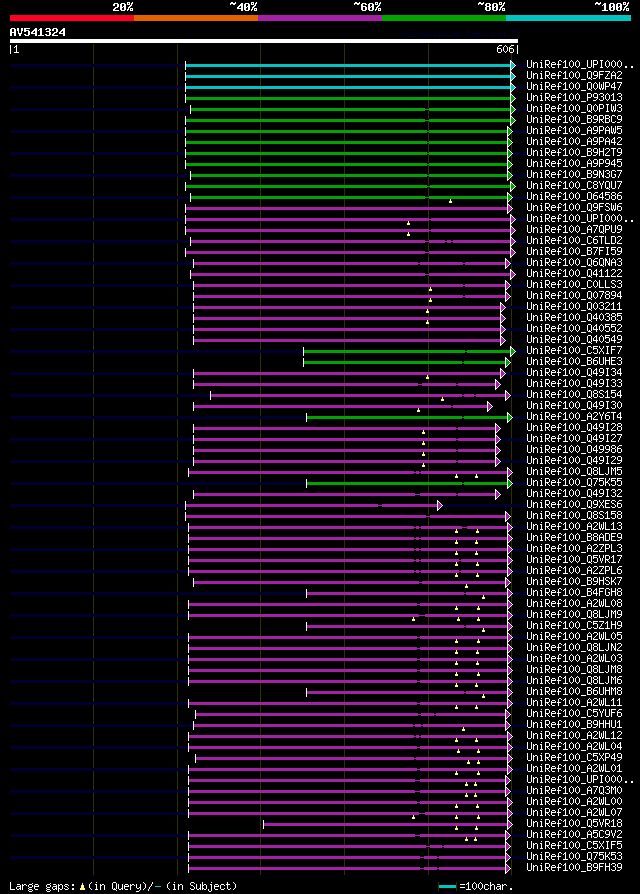640x894 pixels.
Task: Click the purple alignment bar for Q9XES6
Action: [x=312, y=505]
